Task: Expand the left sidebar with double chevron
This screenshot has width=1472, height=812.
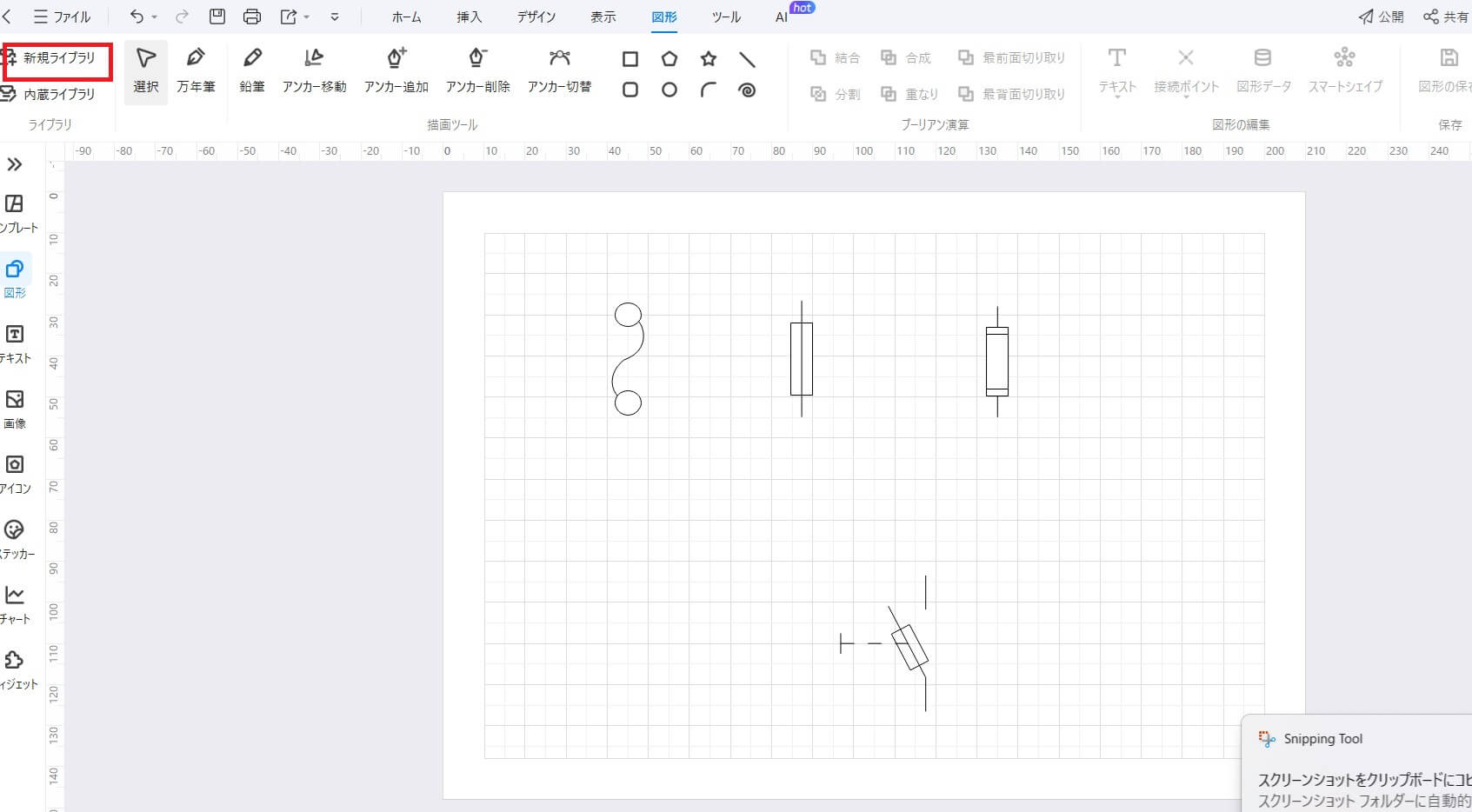Action: (15, 164)
